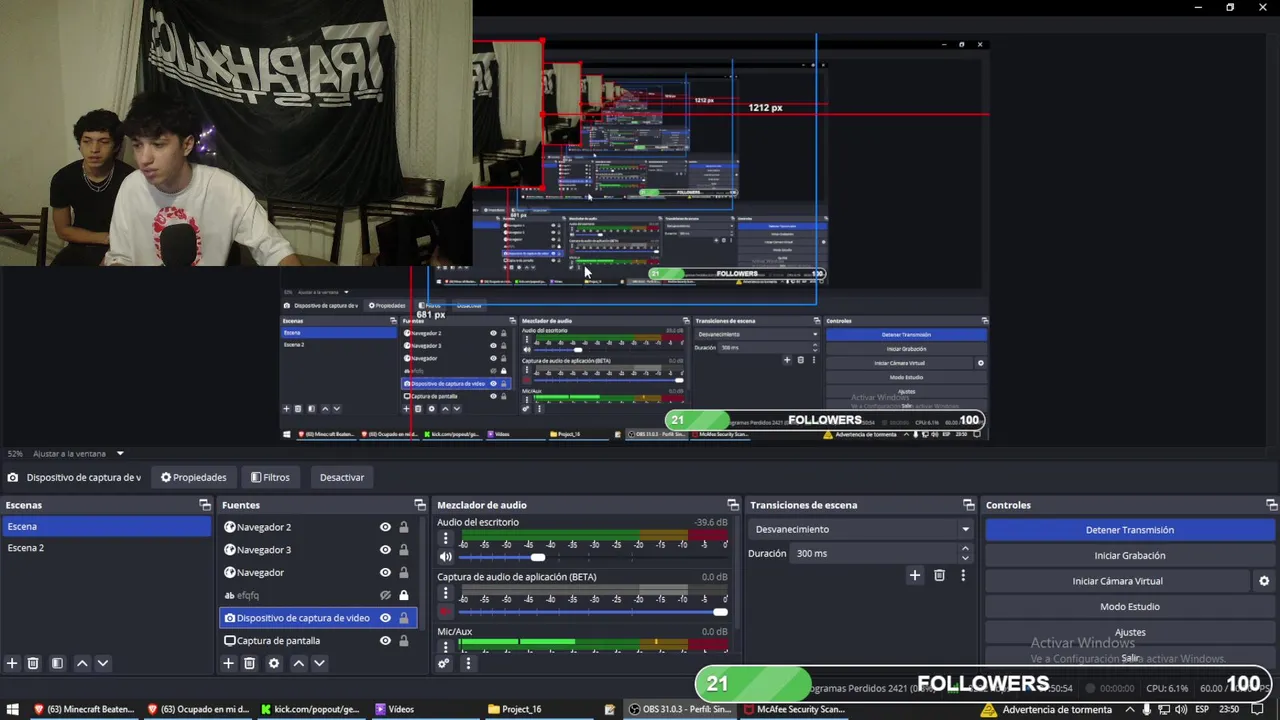Hide the Navegador 3 source

pyautogui.click(x=385, y=550)
